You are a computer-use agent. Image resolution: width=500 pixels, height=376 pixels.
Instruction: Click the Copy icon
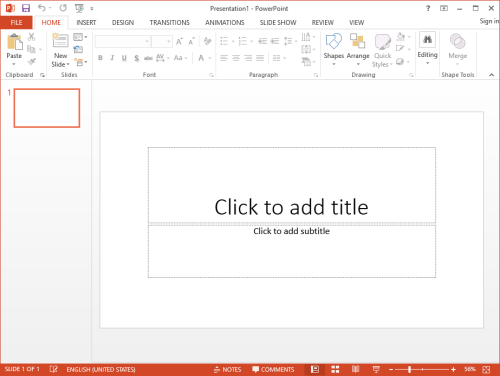(31, 49)
